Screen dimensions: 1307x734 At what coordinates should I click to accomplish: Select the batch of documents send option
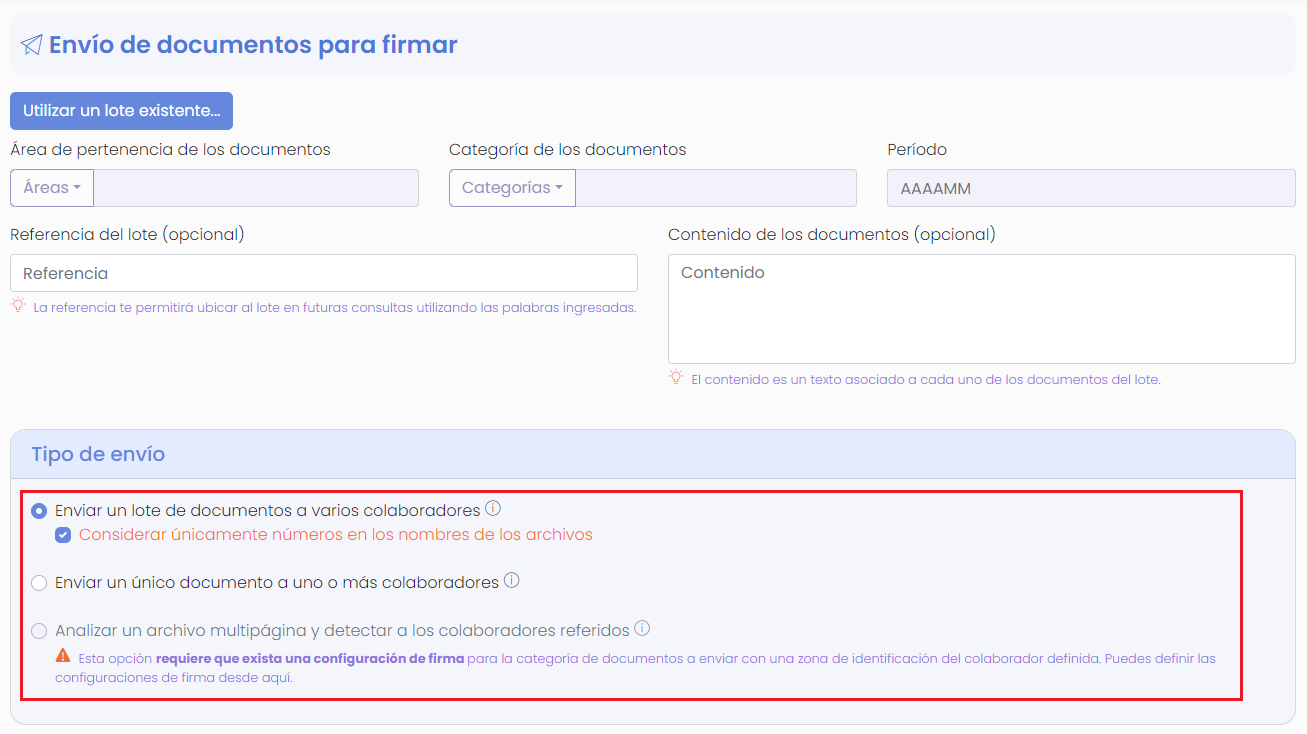(x=38, y=510)
